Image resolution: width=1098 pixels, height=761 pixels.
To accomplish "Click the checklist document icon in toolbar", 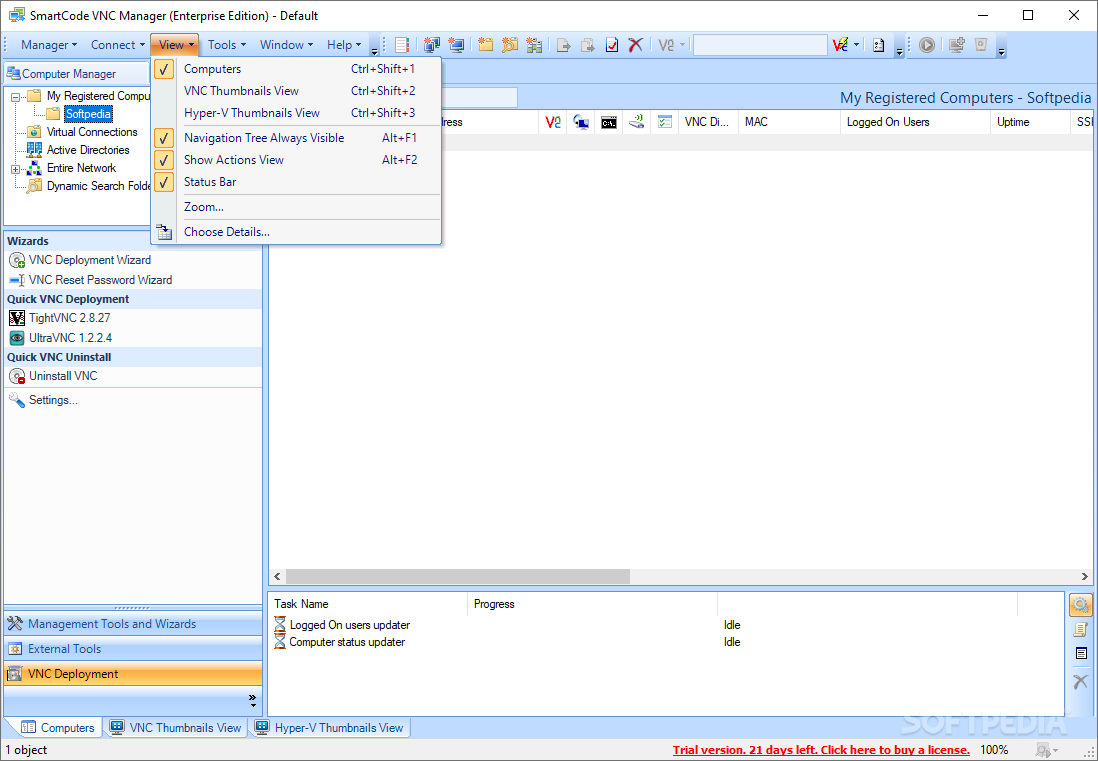I will (879, 45).
